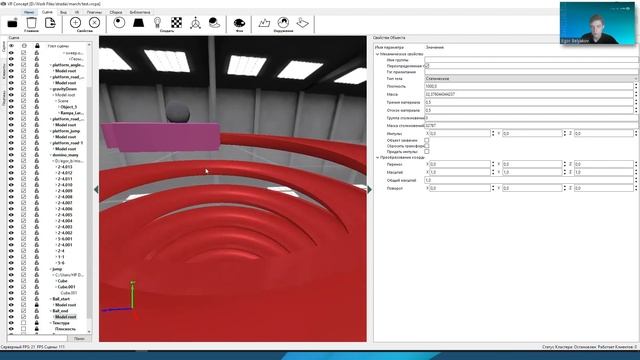
Task: Open the Библиотека tab
Action: coord(140,12)
